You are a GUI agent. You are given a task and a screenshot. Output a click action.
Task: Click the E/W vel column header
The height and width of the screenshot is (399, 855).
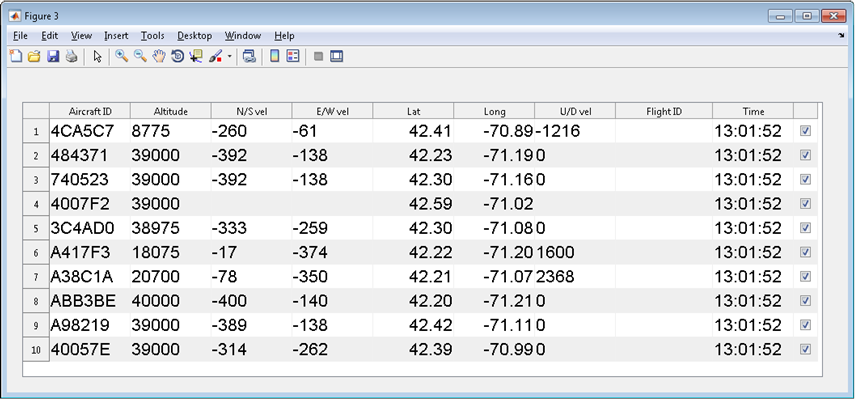point(333,111)
